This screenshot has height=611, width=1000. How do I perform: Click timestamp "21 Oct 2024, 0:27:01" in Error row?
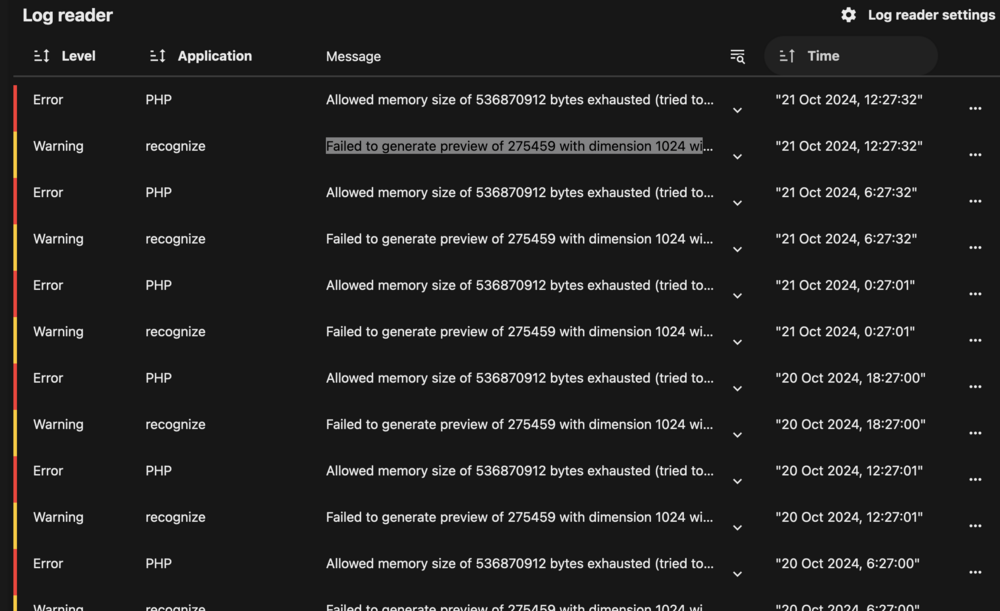tap(845, 285)
